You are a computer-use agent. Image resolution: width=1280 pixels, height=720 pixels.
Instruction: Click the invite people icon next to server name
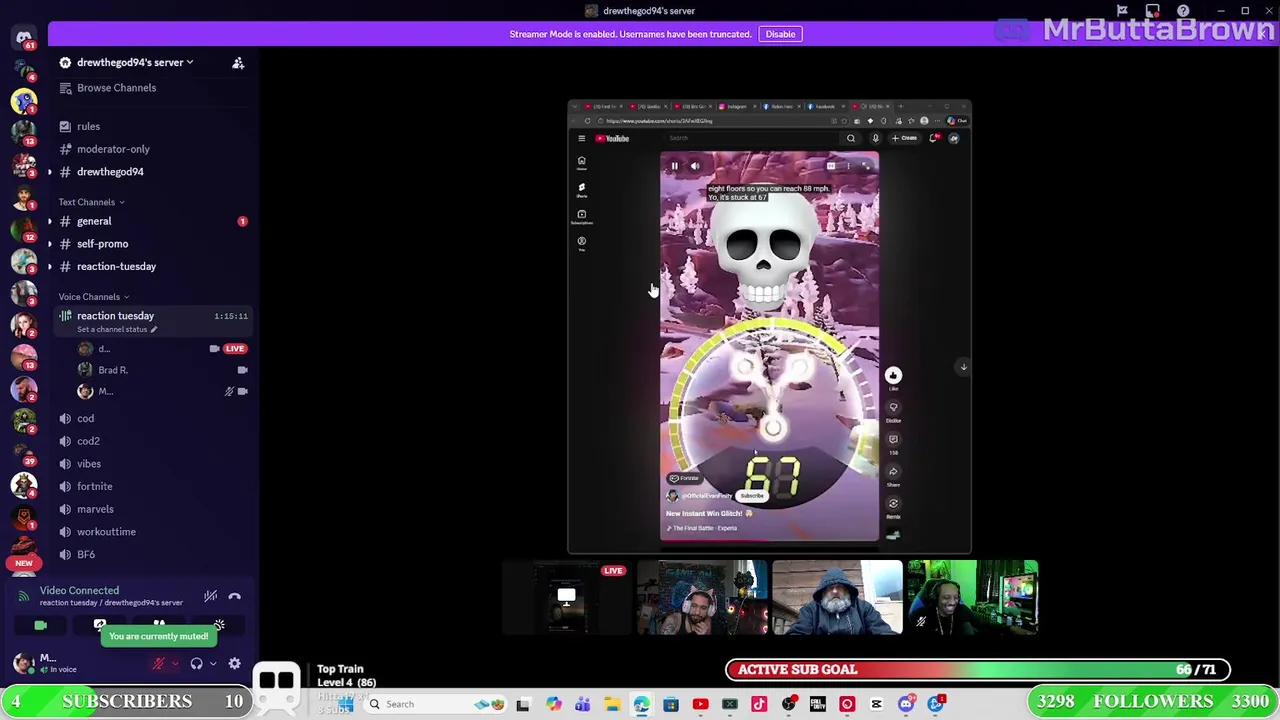click(x=238, y=63)
